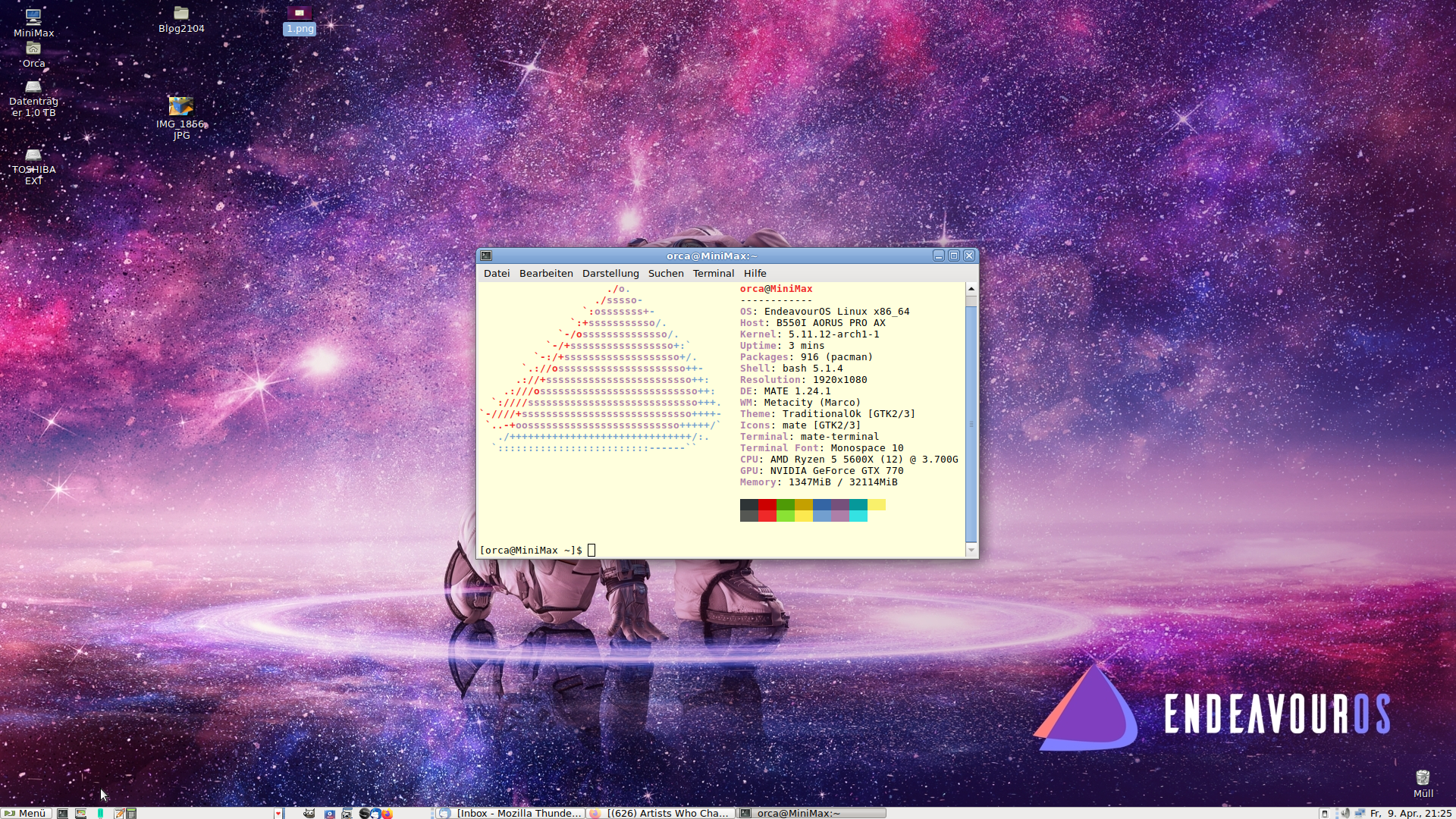The width and height of the screenshot is (1456, 819).
Task: Click the Terminal Font: Monospace 10 line
Action: 821,448
